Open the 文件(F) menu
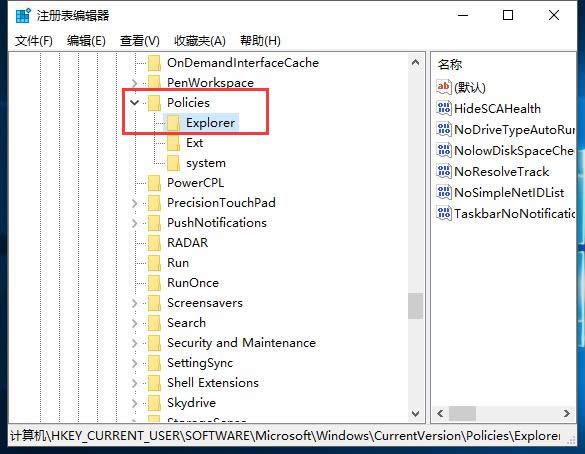 [x=34, y=41]
